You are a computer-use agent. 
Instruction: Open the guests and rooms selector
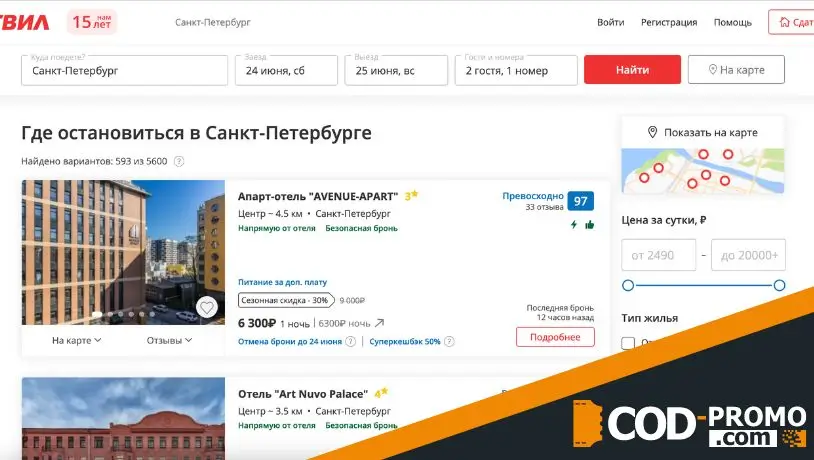tap(516, 70)
